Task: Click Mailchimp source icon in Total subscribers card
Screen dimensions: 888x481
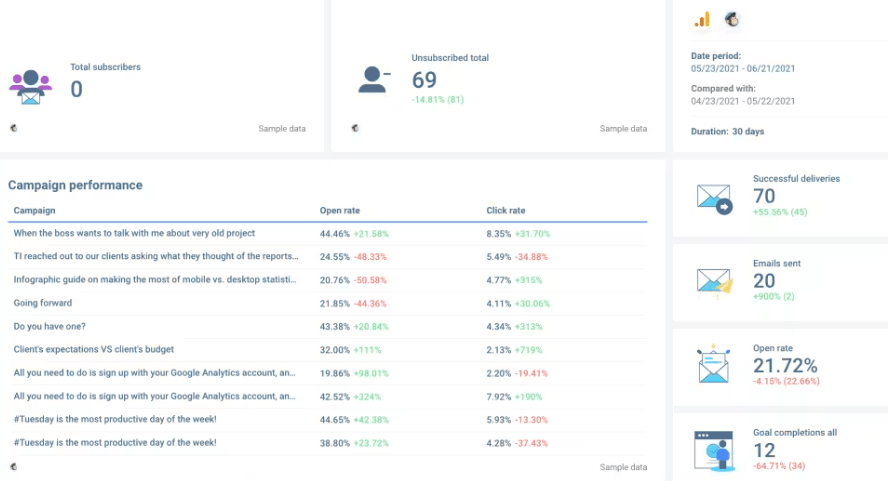Action: [x=14, y=128]
